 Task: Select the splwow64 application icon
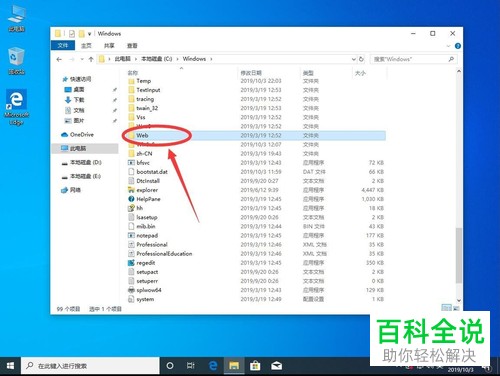(131, 290)
